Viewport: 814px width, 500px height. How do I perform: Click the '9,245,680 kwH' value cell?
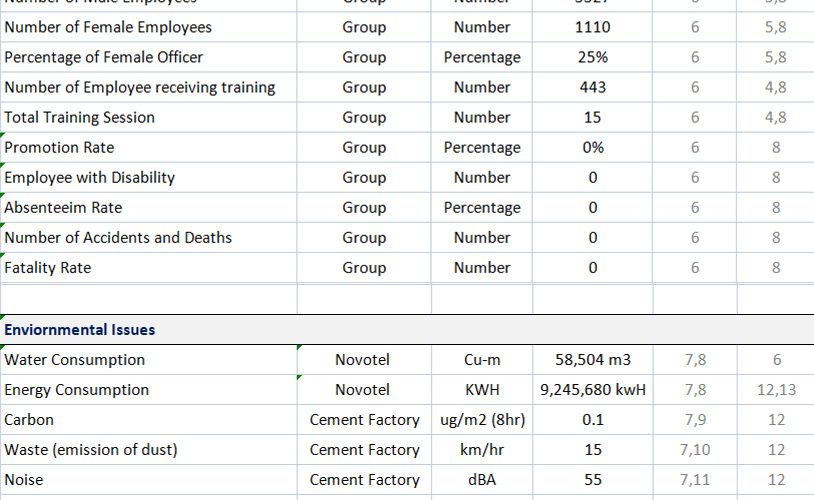(x=592, y=390)
